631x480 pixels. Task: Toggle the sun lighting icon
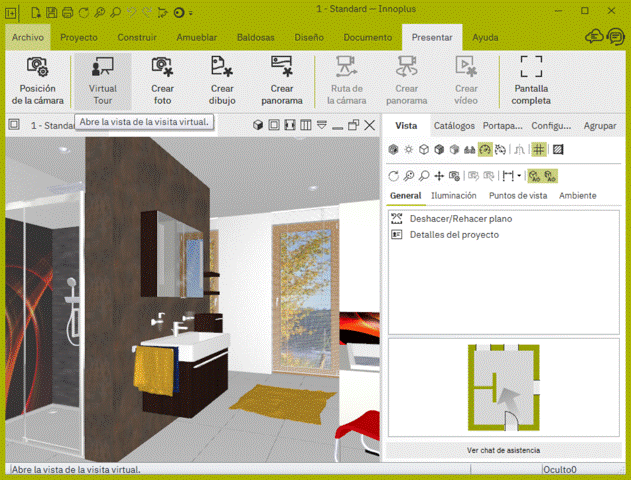pyautogui.click(x=408, y=150)
